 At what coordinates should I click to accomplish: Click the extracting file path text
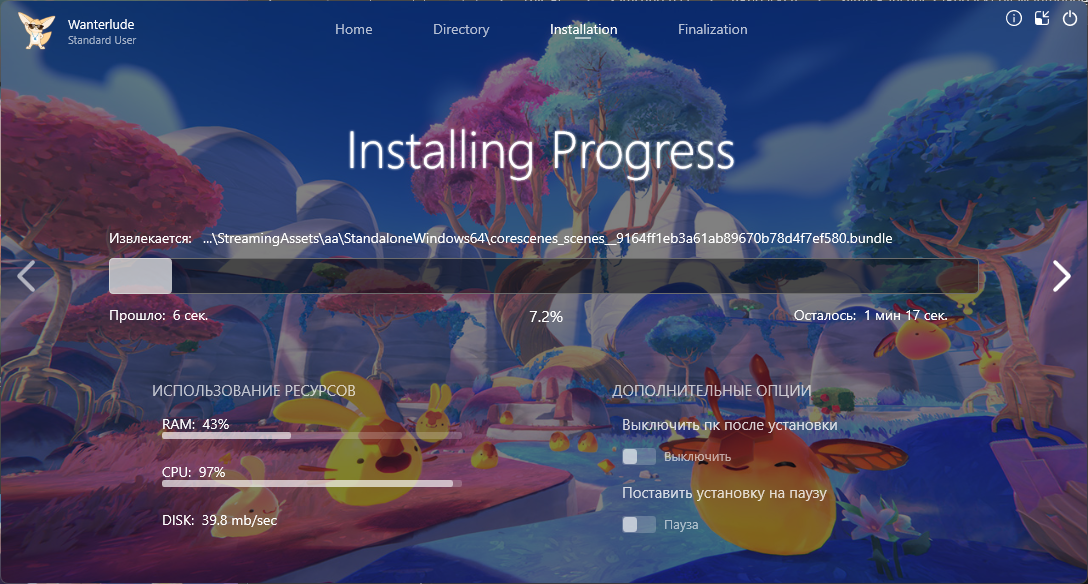point(547,240)
